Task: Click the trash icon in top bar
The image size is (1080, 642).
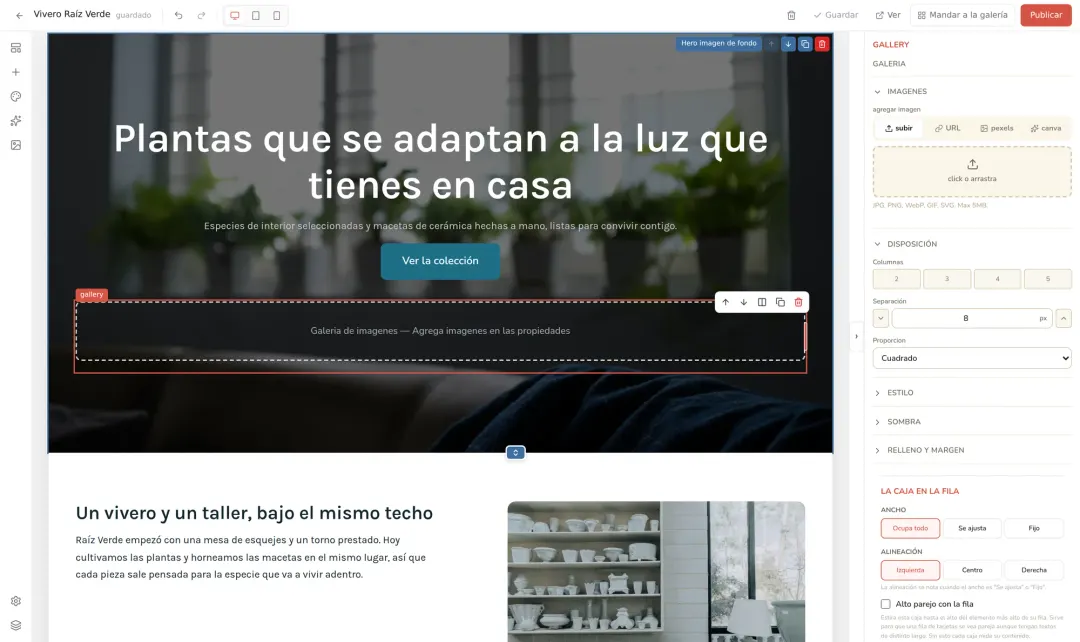Action: 791,15
